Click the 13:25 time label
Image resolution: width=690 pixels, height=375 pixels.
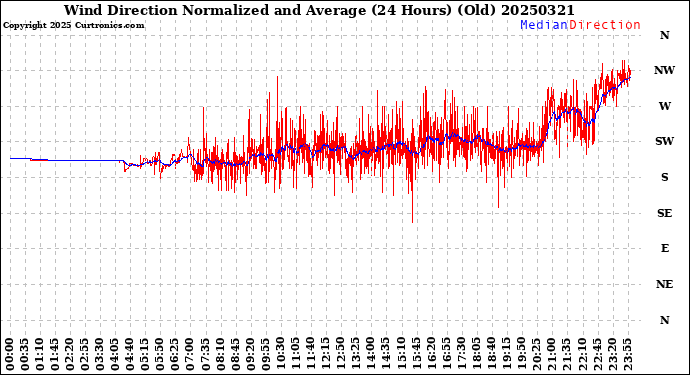357,354
